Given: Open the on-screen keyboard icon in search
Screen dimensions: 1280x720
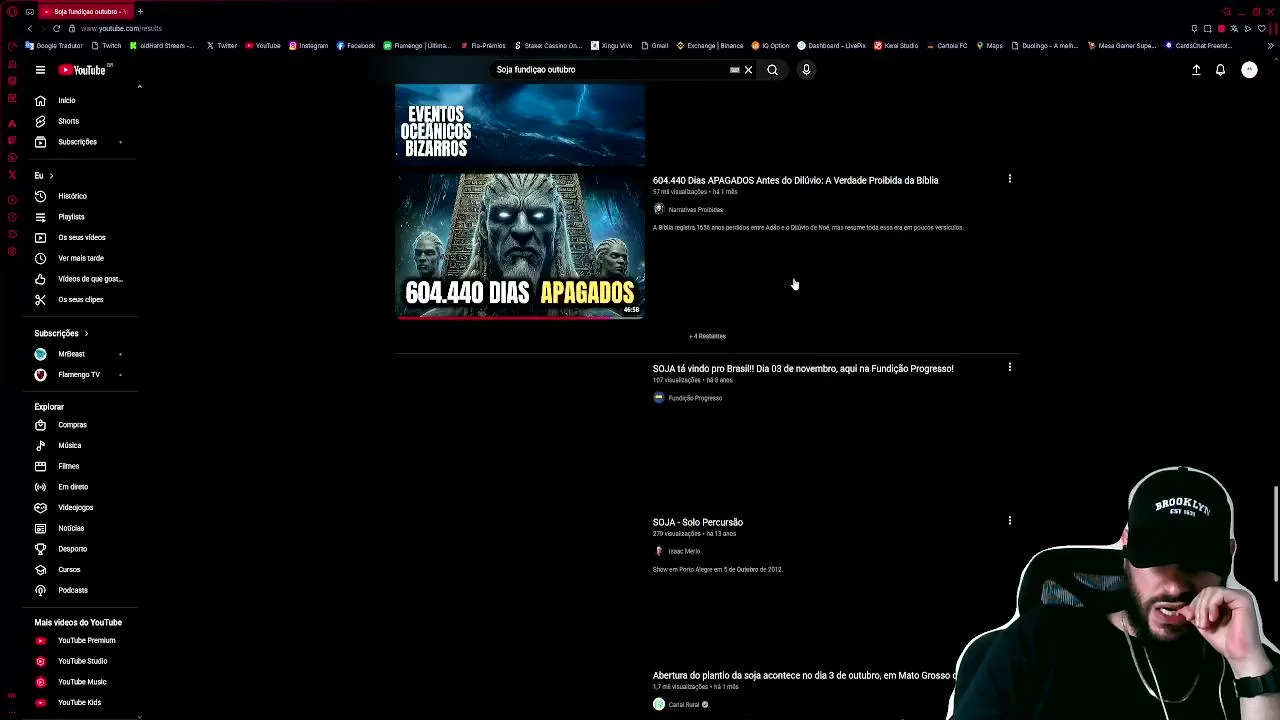Looking at the screenshot, I should coord(735,70).
